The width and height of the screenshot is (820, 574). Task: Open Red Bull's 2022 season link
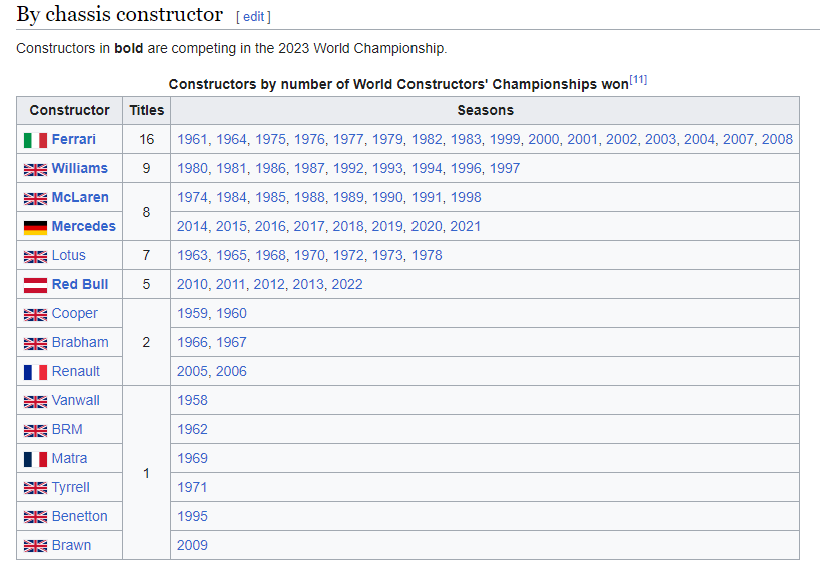click(347, 284)
